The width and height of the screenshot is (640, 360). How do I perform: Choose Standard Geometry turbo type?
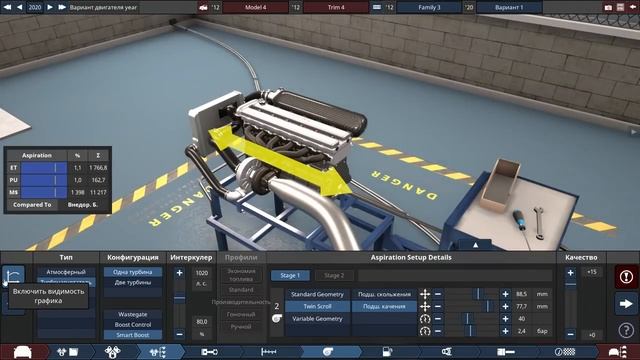click(317, 294)
